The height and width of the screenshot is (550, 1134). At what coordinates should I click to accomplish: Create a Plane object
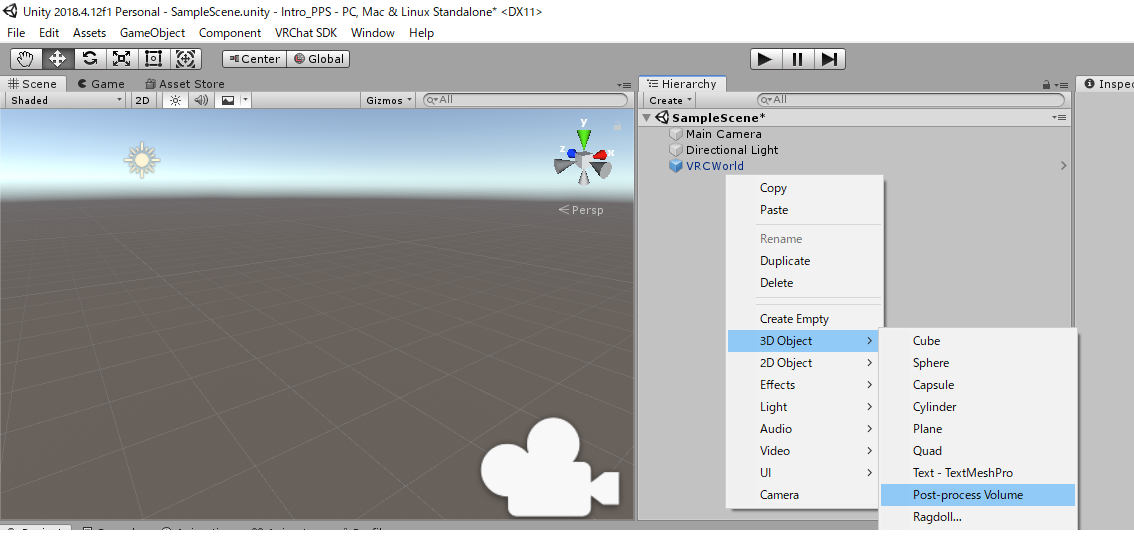(978, 428)
